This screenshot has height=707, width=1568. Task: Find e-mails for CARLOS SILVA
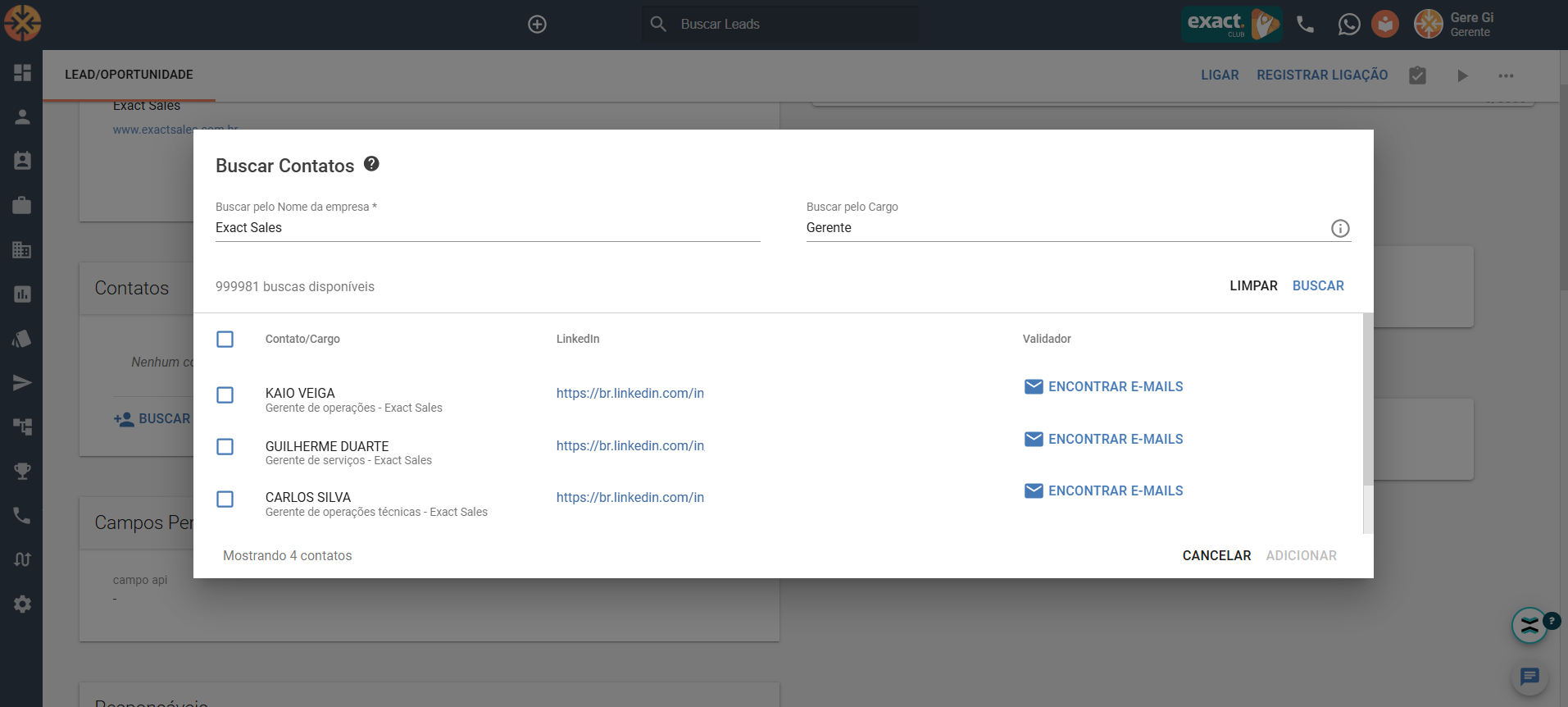(1103, 490)
